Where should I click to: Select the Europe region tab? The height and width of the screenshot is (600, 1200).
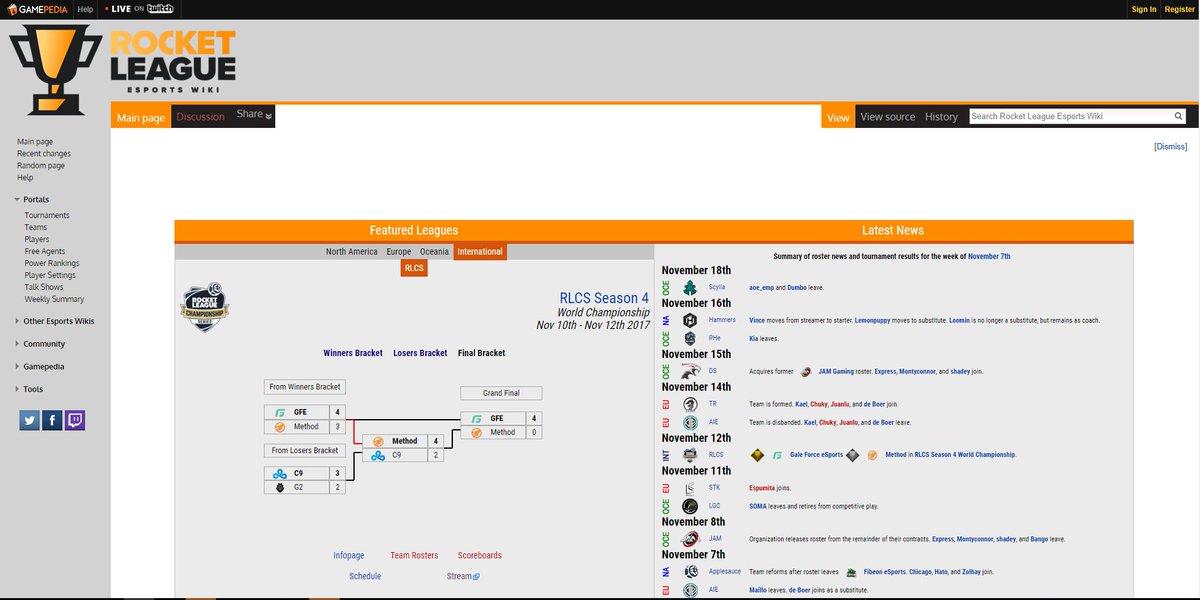tap(397, 251)
